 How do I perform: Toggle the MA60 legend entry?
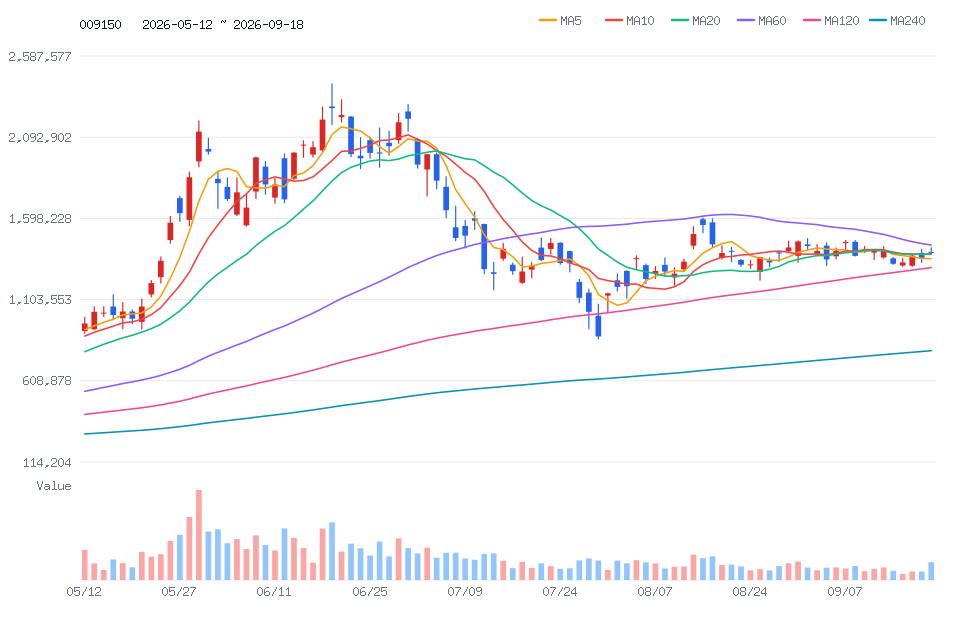click(762, 21)
